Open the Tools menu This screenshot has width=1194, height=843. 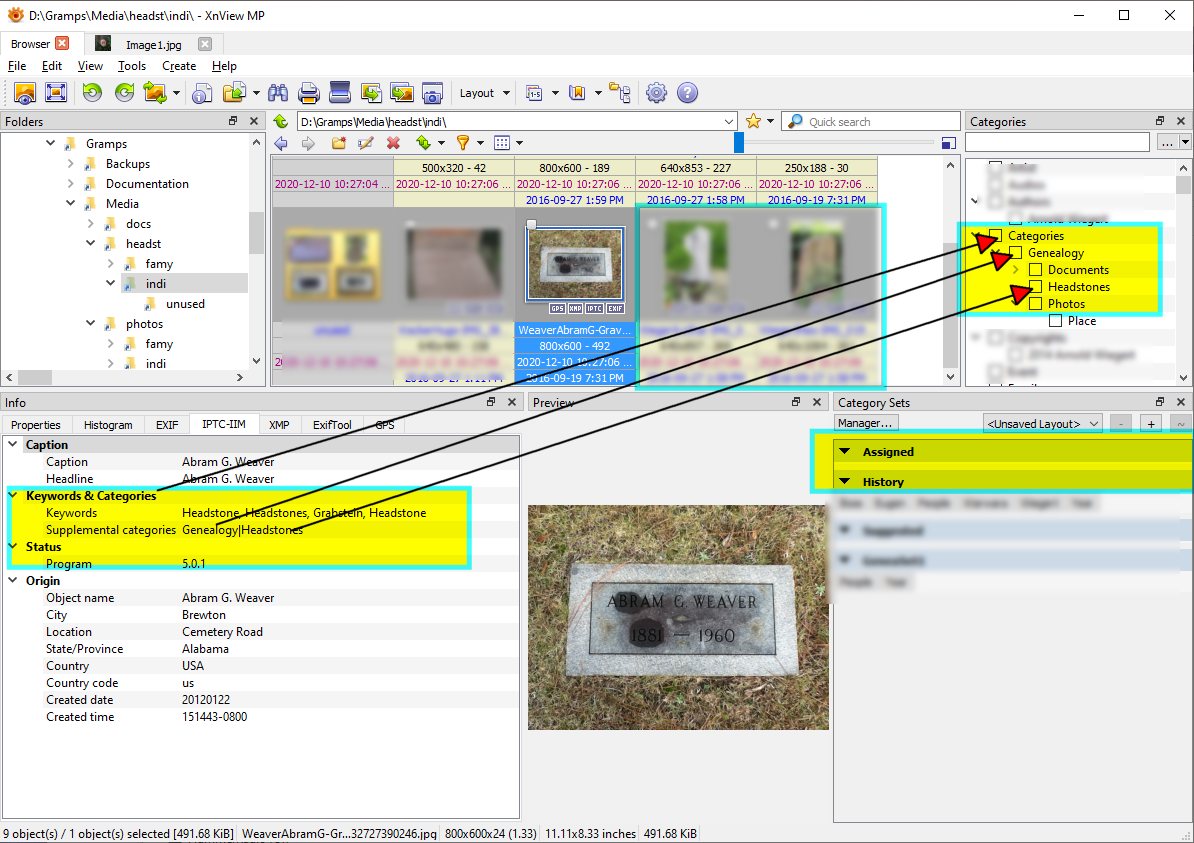coord(132,66)
